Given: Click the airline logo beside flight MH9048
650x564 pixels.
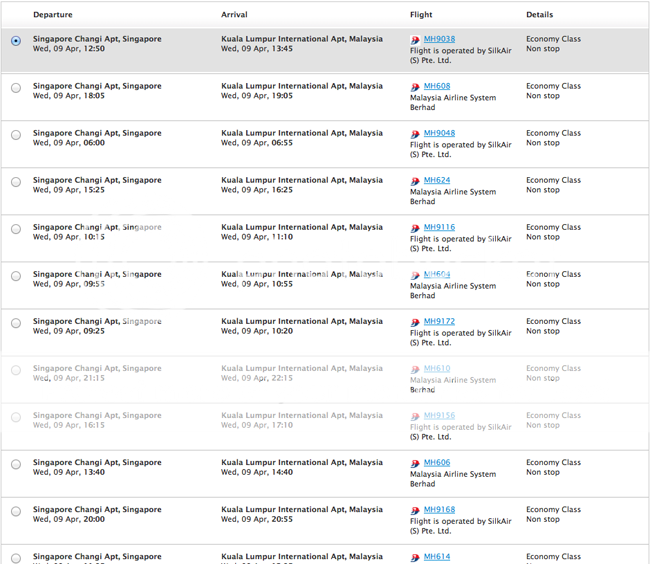Looking at the screenshot, I should click(415, 134).
